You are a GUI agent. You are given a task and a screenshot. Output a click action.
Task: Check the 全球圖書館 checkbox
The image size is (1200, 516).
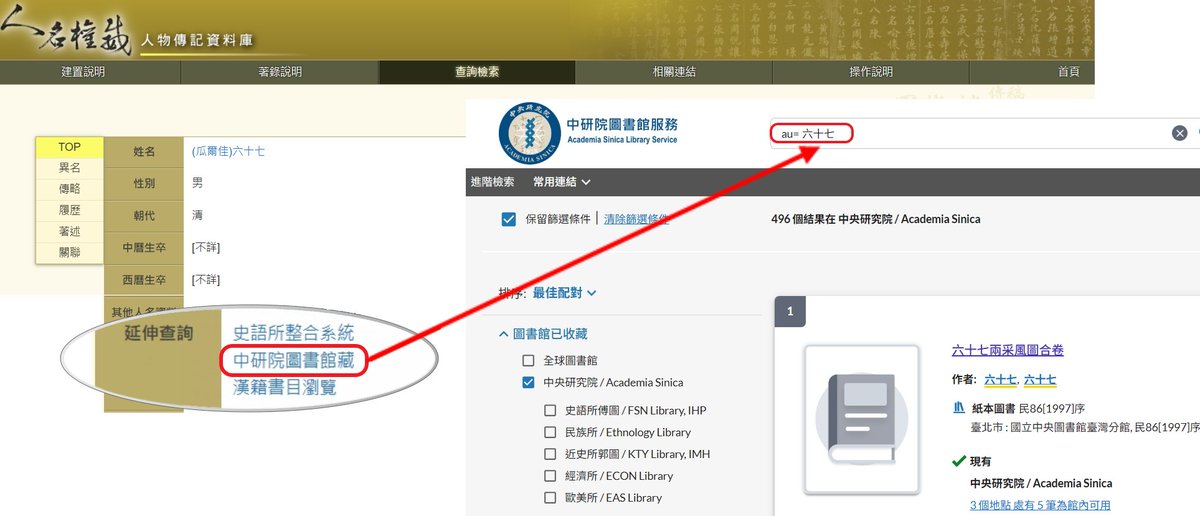[528, 360]
